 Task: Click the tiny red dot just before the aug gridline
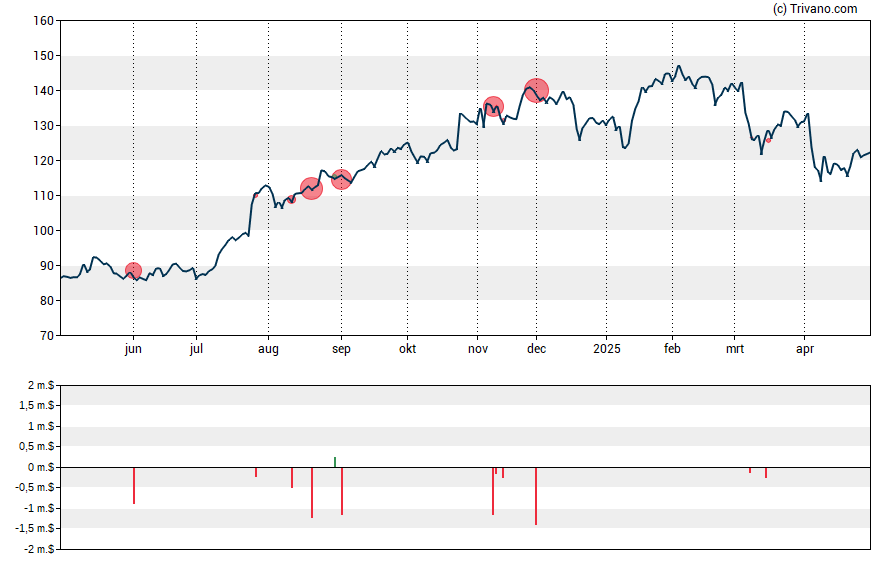[256, 195]
